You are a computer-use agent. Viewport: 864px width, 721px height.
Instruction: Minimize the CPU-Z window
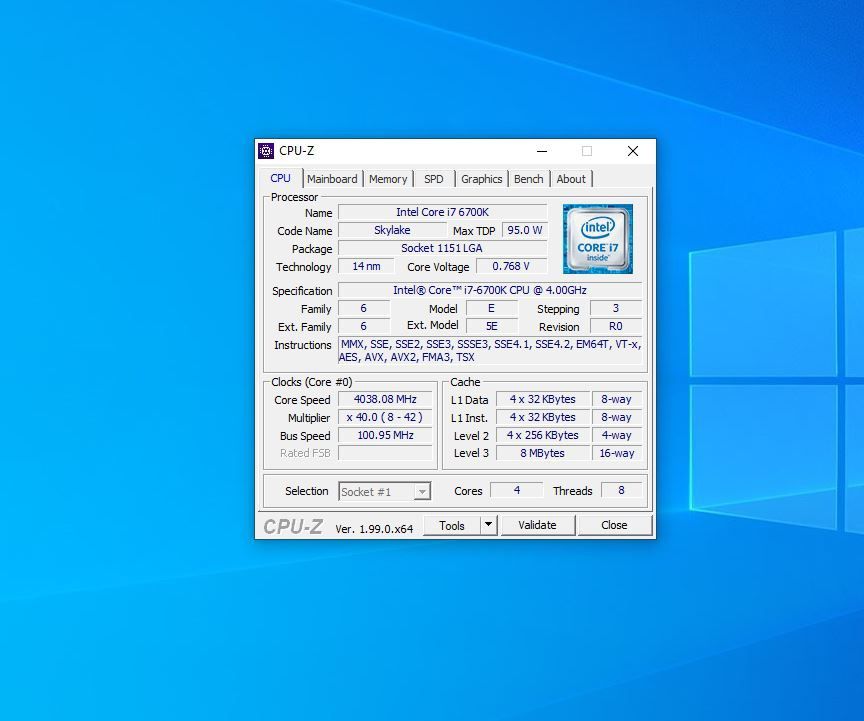click(x=542, y=151)
